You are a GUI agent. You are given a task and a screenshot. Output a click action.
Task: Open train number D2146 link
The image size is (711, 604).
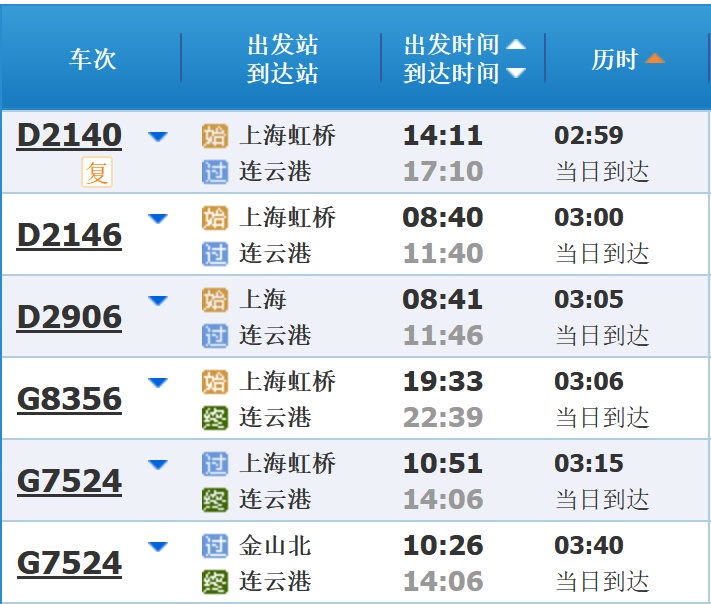pyautogui.click(x=69, y=235)
